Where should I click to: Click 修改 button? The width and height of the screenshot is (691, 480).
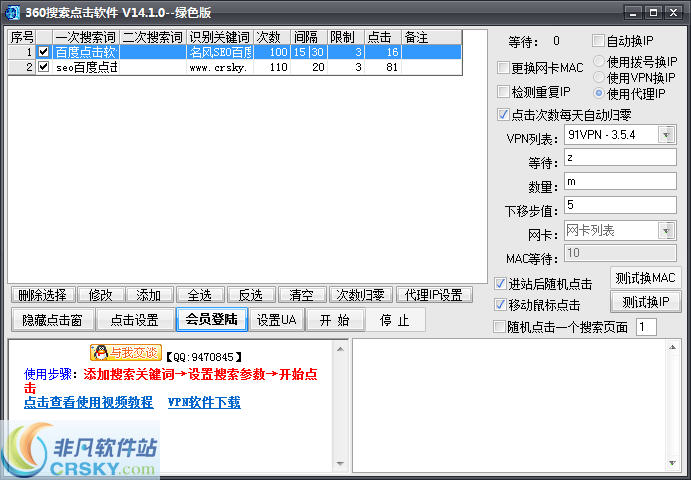tap(101, 295)
